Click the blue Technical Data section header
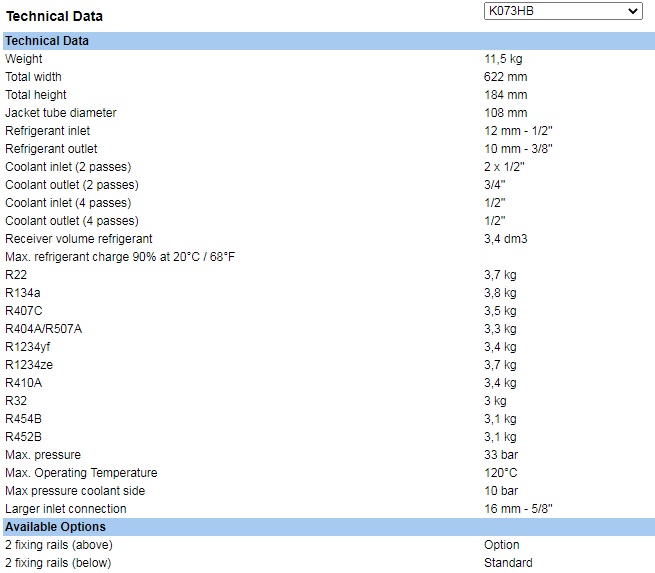This screenshot has width=655, height=573. [47, 41]
